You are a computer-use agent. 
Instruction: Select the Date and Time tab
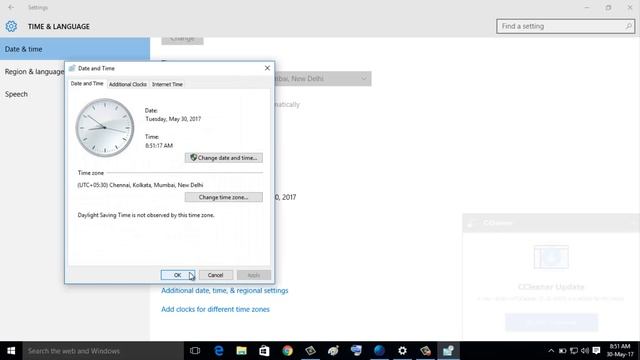click(x=87, y=83)
